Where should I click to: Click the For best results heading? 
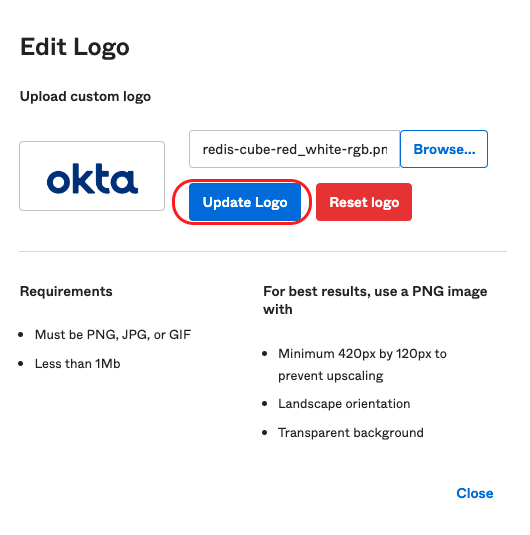(375, 300)
